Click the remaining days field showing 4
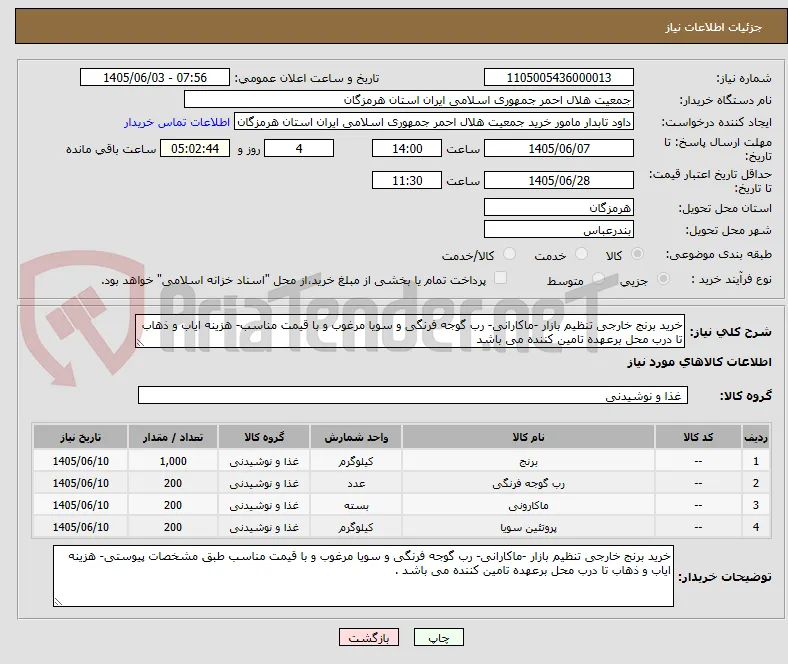 tap(299, 148)
